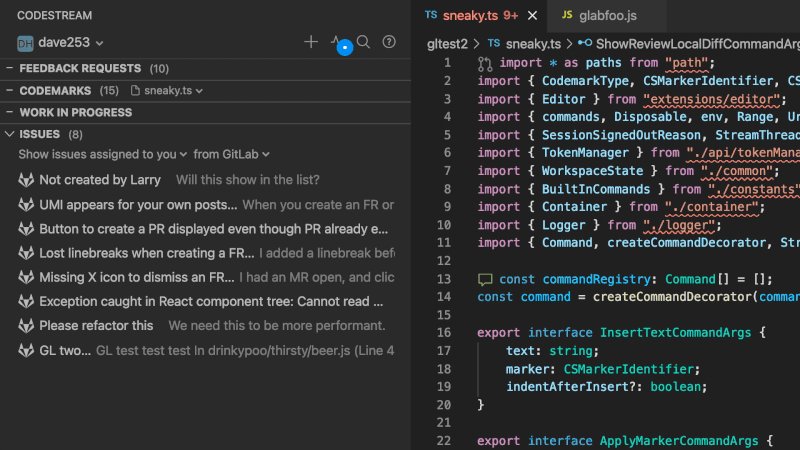Viewport: 800px width, 450px height.
Task: Open the help question mark icon
Action: (x=389, y=42)
